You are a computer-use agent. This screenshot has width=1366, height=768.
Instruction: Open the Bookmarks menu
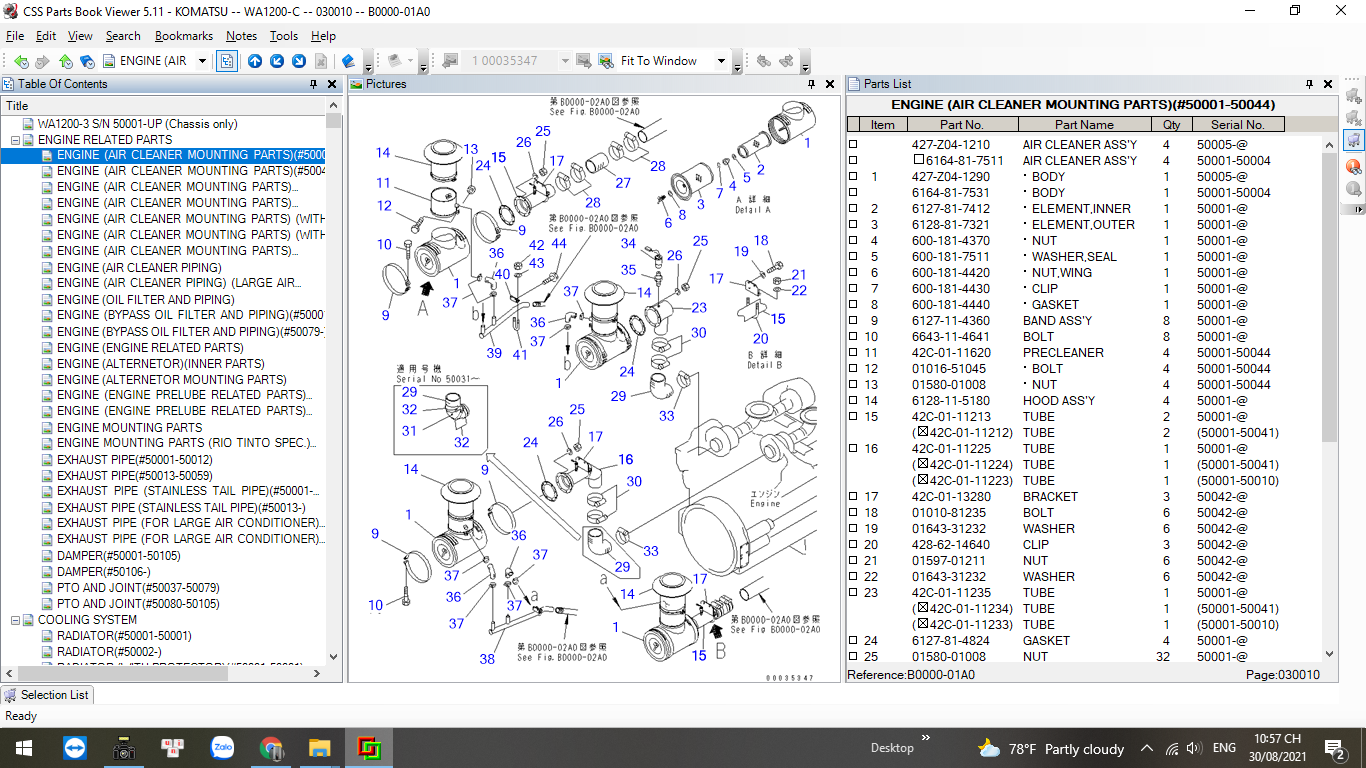coord(184,36)
